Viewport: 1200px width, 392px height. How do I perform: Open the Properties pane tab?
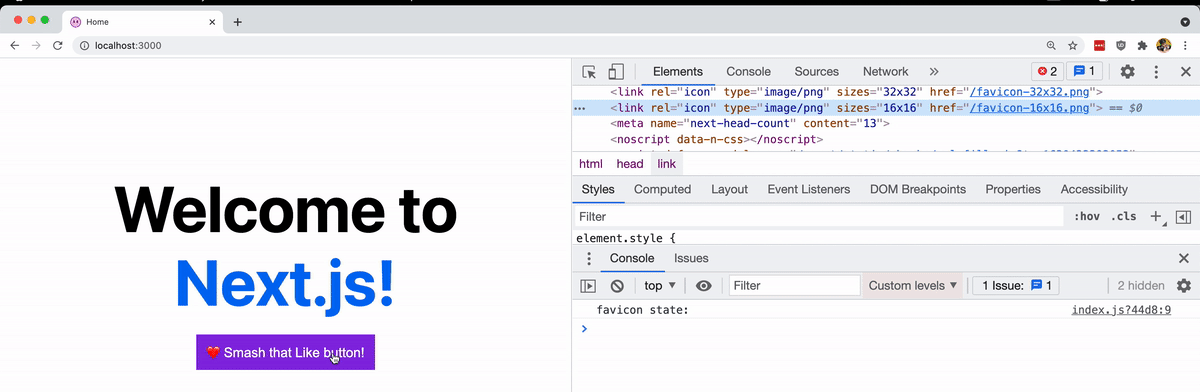coord(1013,189)
